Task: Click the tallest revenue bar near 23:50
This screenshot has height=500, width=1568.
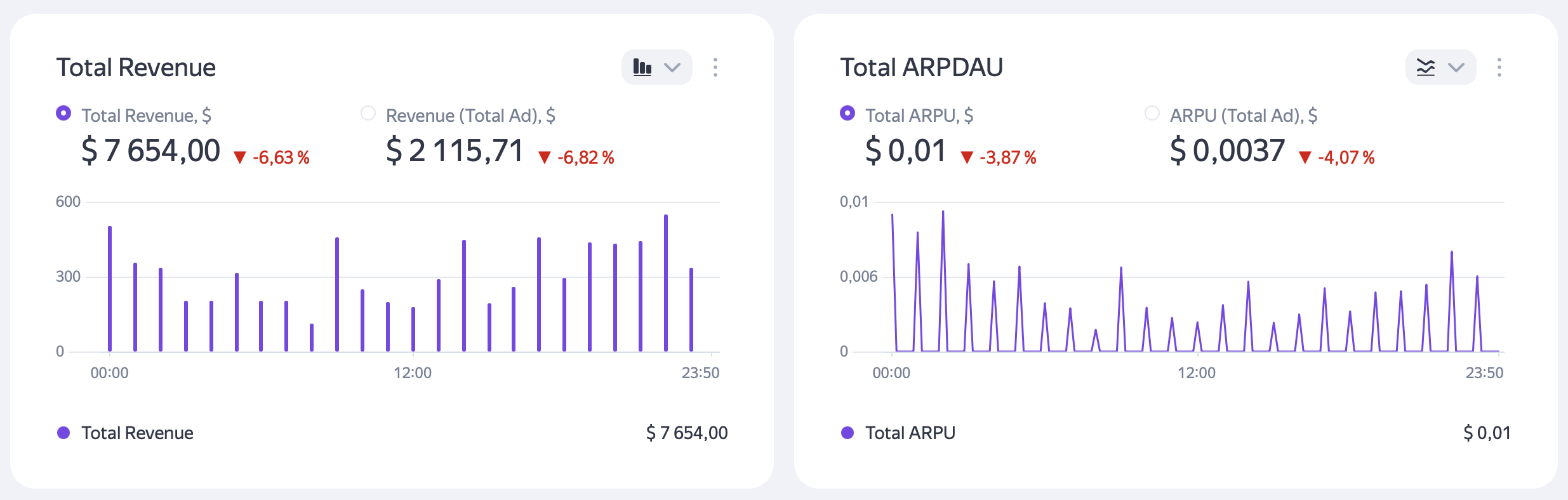Action: [x=666, y=283]
